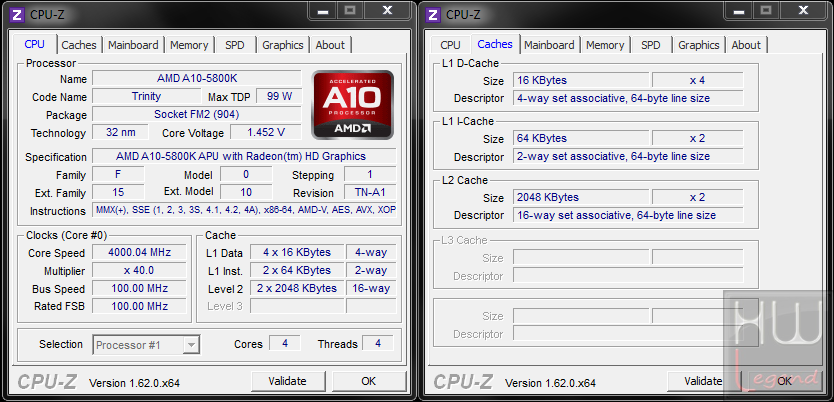Click the Core Voltage value 1.452 V
834x402 pixels.
[x=266, y=132]
